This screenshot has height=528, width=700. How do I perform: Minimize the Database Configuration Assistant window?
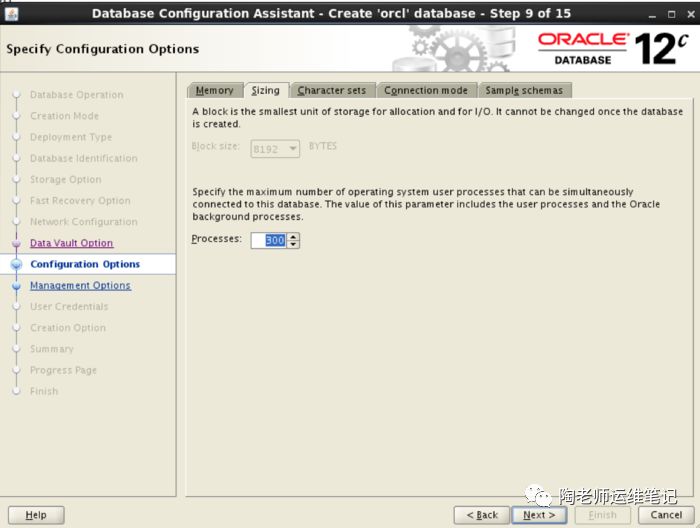[x=652, y=14]
